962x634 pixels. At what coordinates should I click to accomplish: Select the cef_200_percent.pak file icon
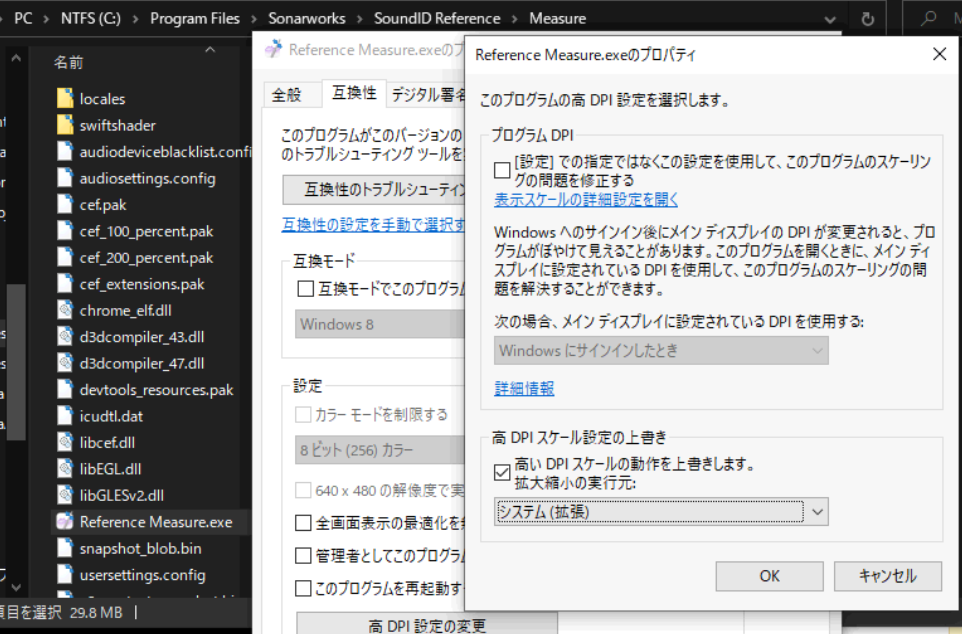tap(65, 257)
